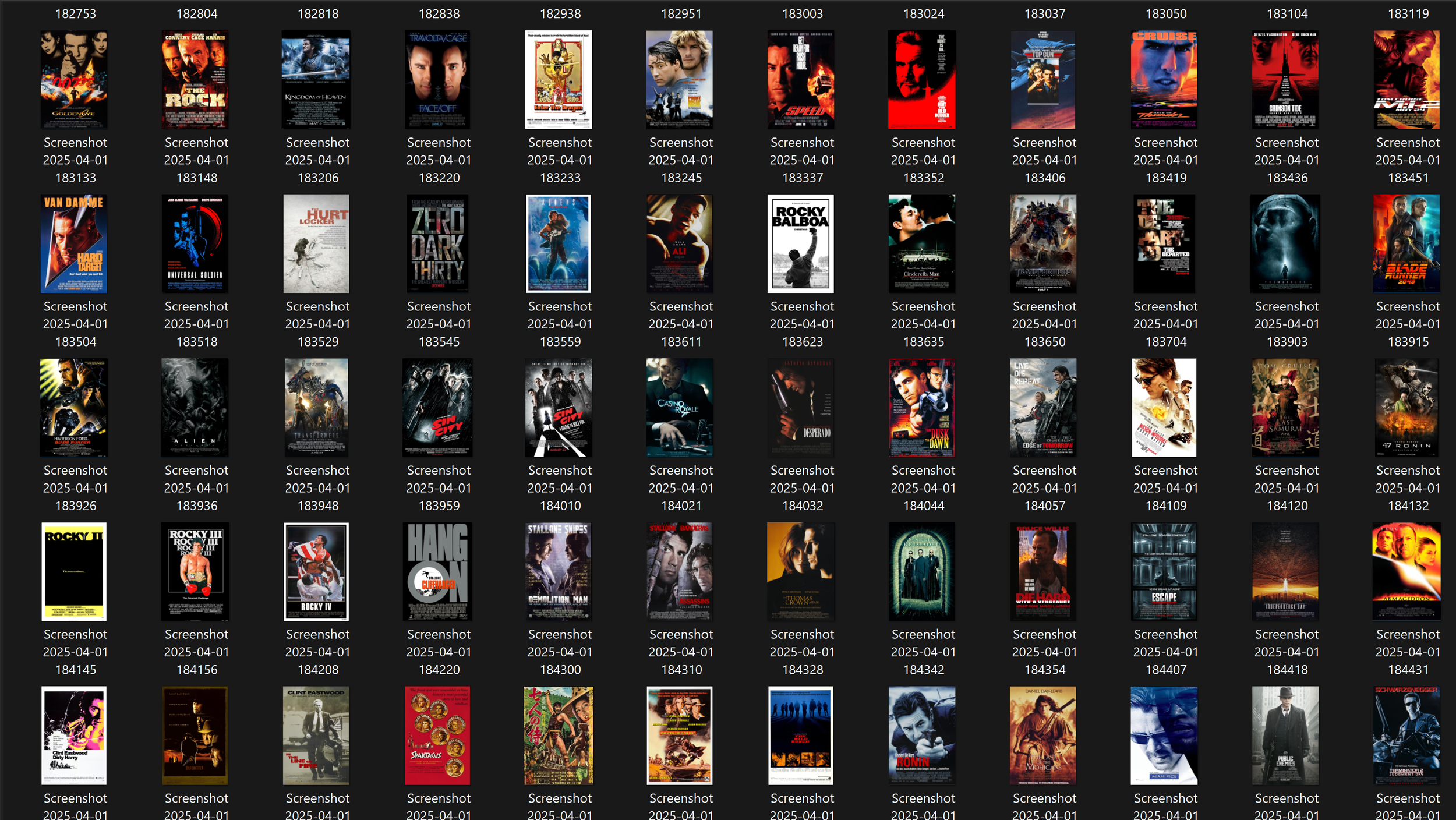The image size is (1456, 820).
Task: Click the Zero Dark Thirty poster
Action: tap(437, 243)
